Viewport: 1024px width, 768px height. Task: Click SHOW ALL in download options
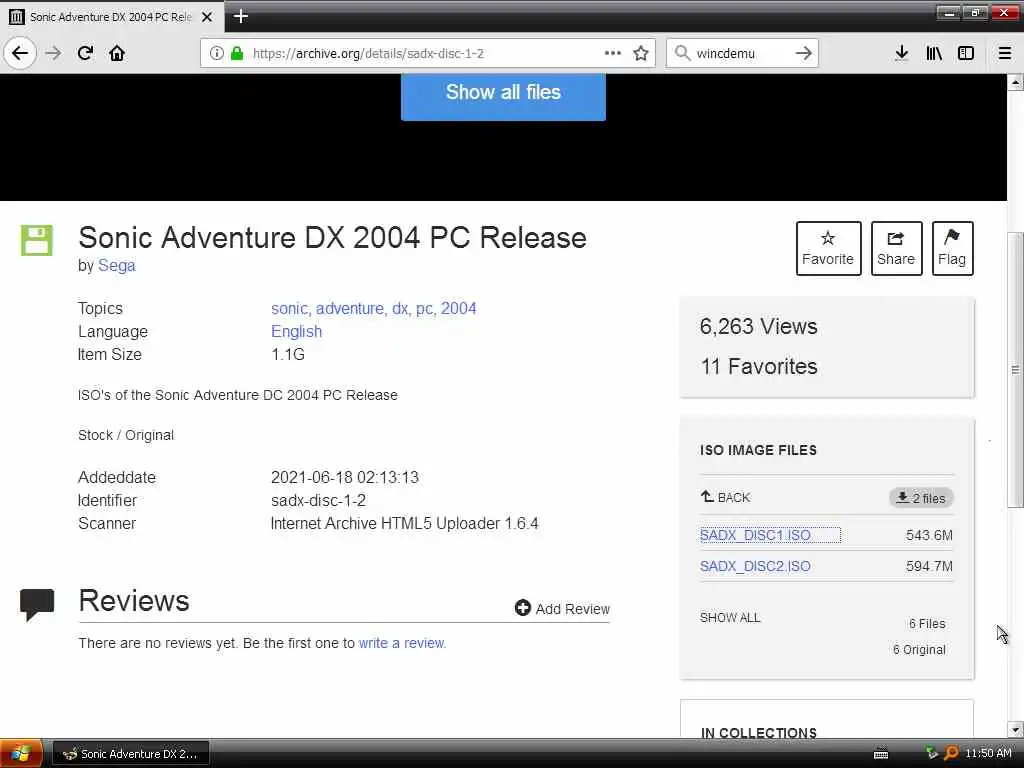pos(730,618)
